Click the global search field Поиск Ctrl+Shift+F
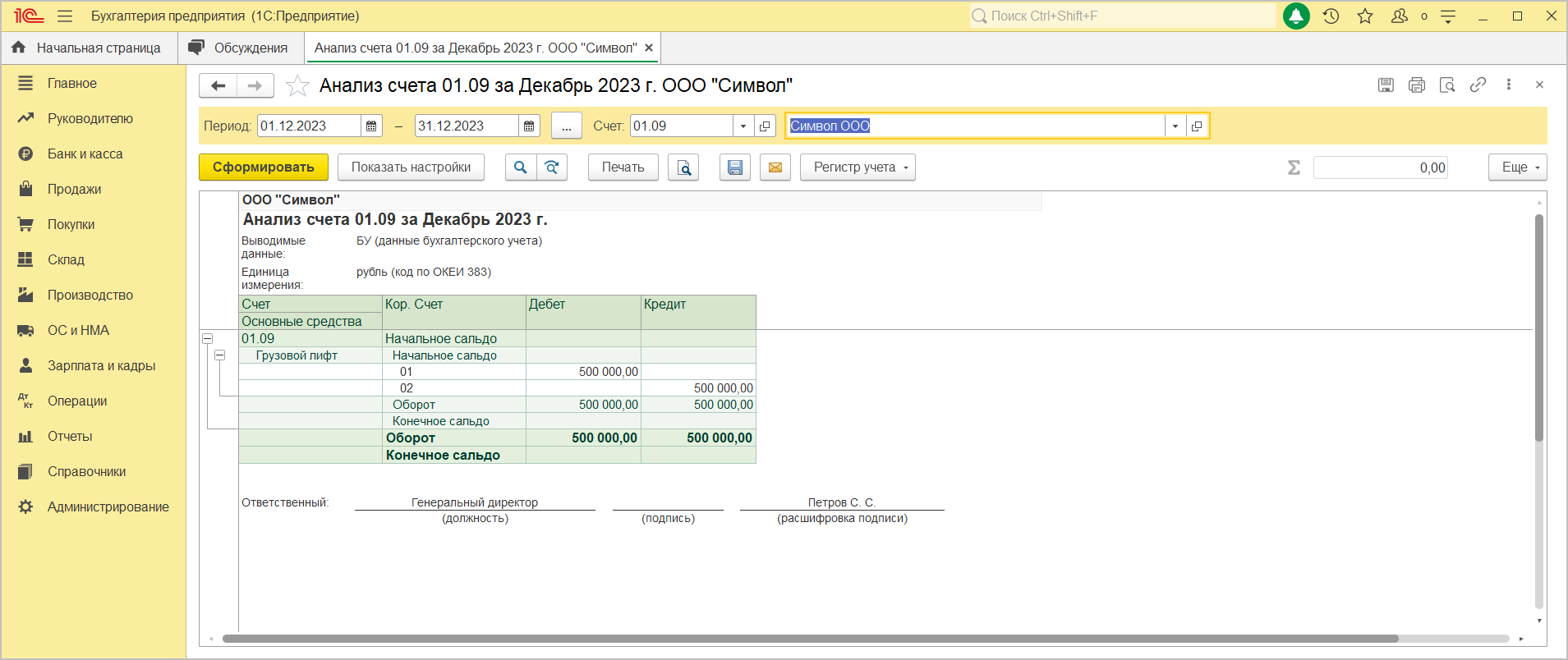The height and width of the screenshot is (660, 1568). click(x=1123, y=16)
